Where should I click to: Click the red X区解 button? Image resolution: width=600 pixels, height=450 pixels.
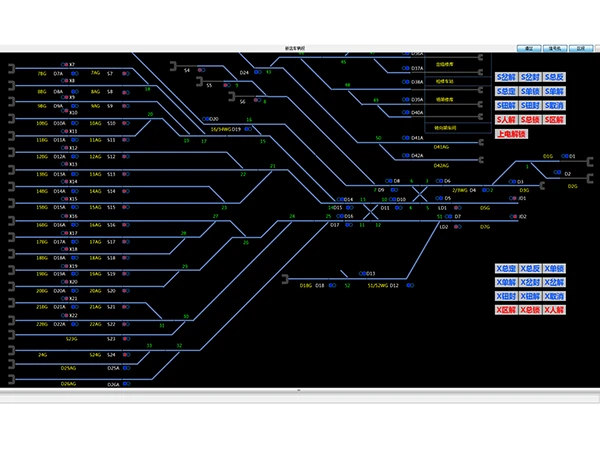coord(507,311)
